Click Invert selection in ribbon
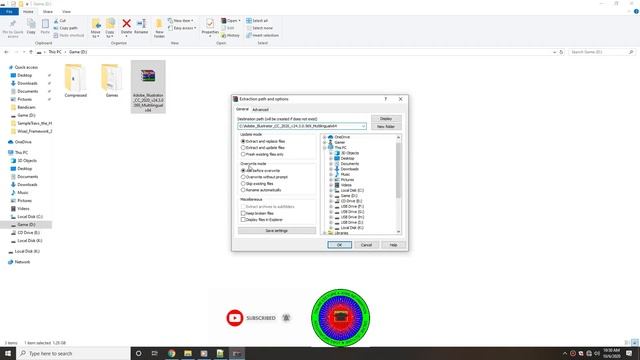This screenshot has height=360, width=640. pos(262,36)
